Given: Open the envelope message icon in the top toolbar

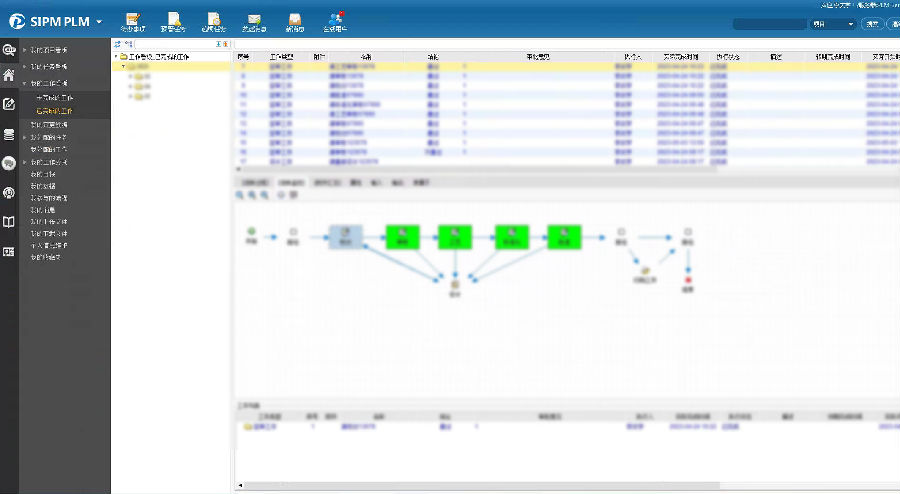Looking at the screenshot, I should click(254, 20).
